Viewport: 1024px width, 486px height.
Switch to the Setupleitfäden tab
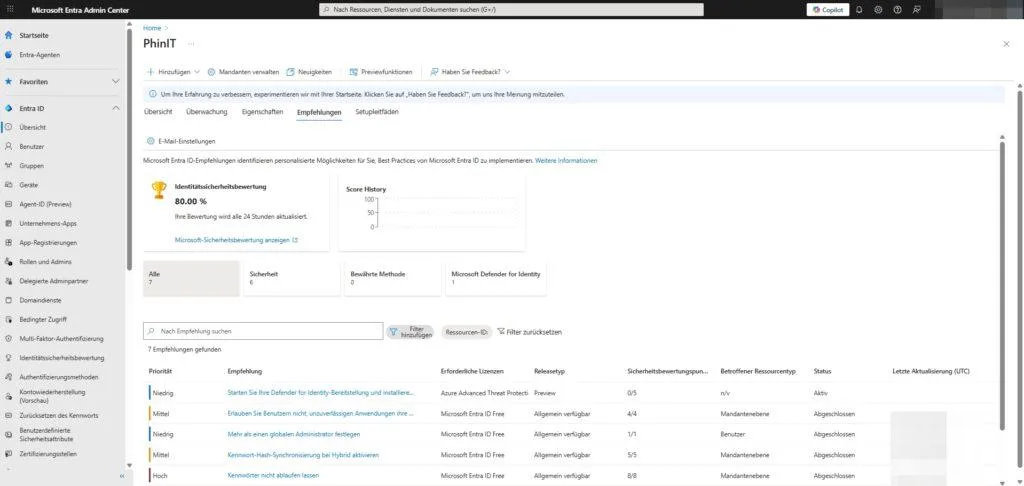point(377,112)
